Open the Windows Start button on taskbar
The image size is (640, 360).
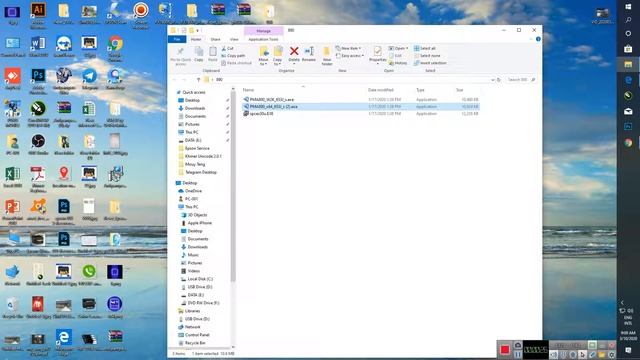[x=628, y=7]
